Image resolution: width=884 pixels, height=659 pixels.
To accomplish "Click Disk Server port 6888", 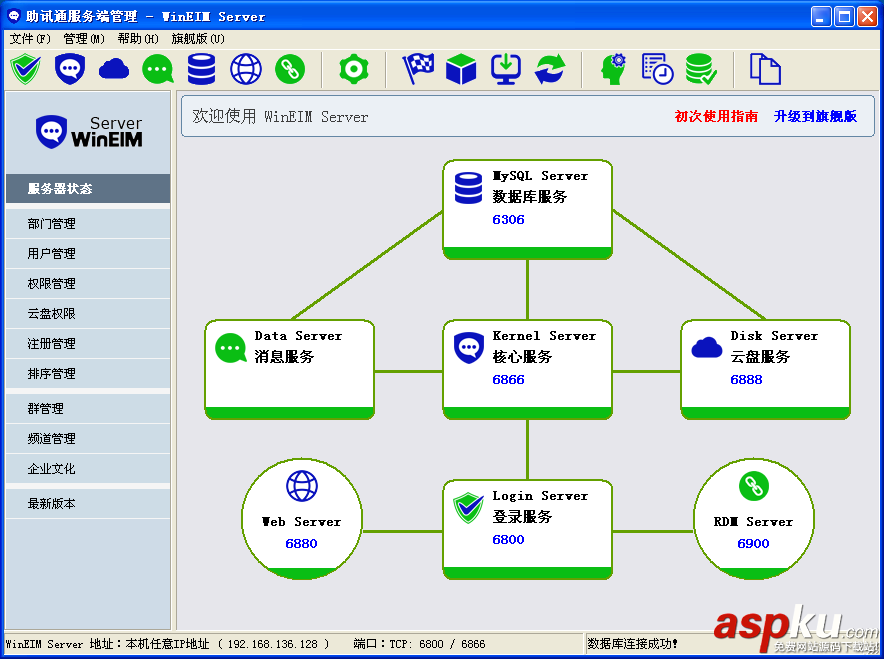I will [x=746, y=379].
